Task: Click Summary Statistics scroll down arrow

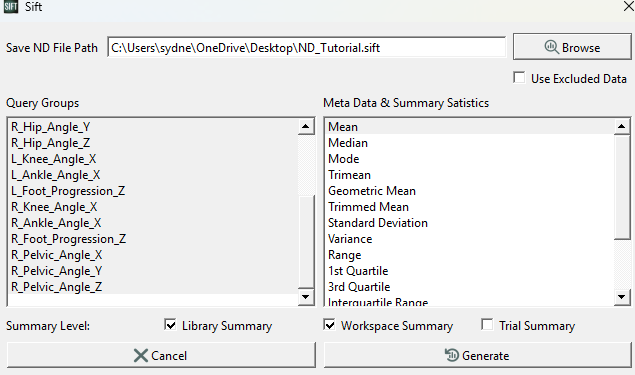Action: pyautogui.click(x=622, y=297)
